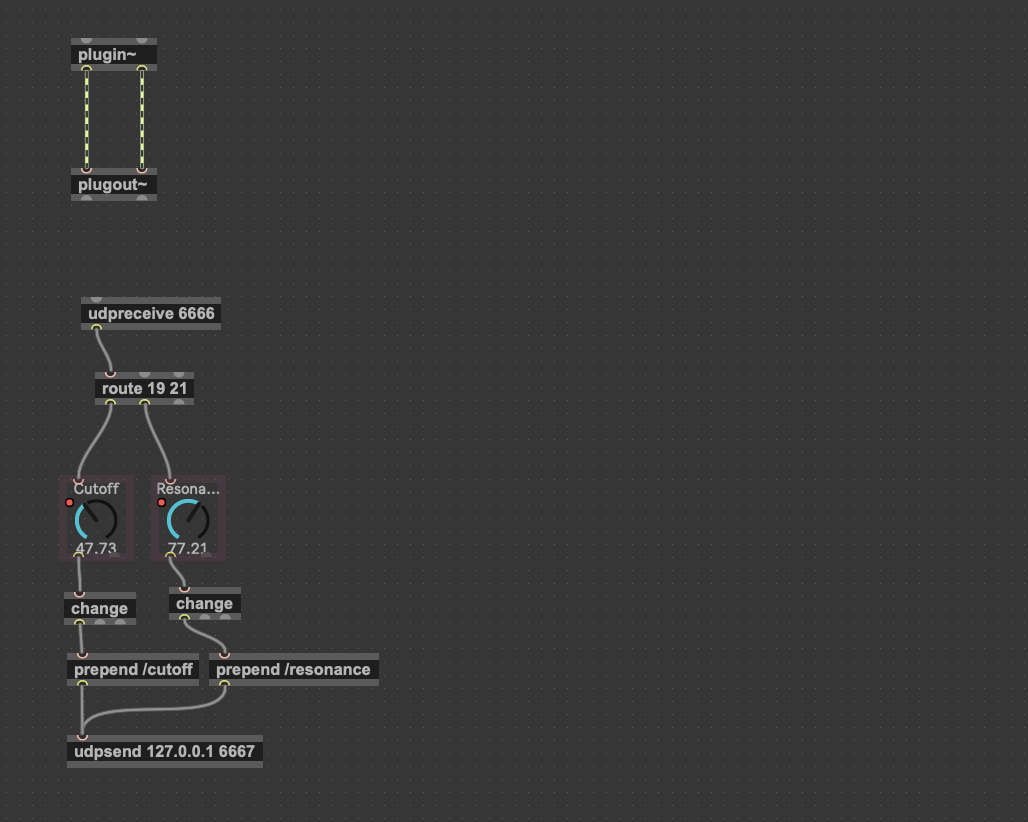Click the left outlet of plugin~
The height and width of the screenshot is (822, 1028).
[x=86, y=68]
